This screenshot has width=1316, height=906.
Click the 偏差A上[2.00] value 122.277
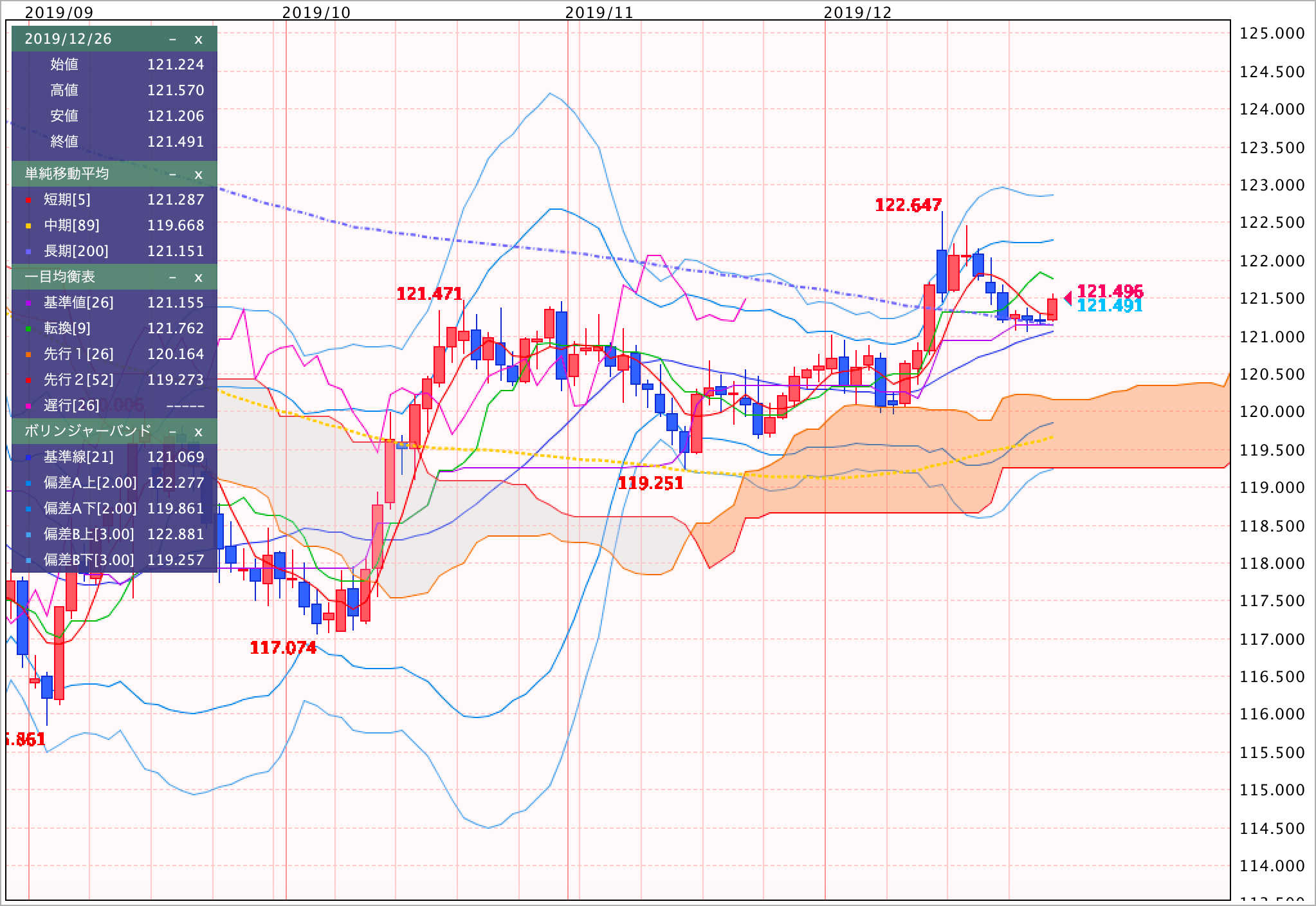(176, 483)
